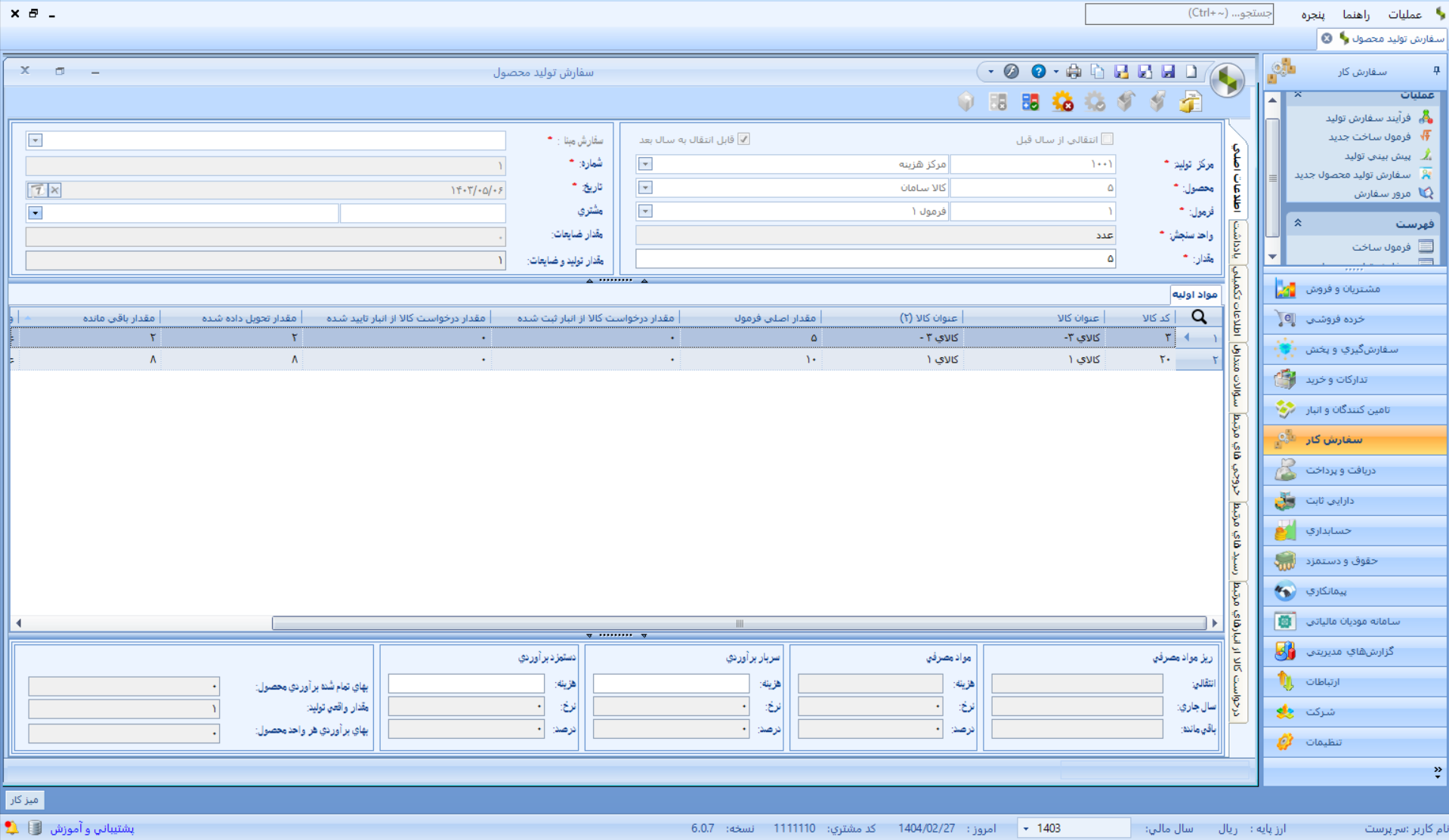Click the search box at top

1179,14
